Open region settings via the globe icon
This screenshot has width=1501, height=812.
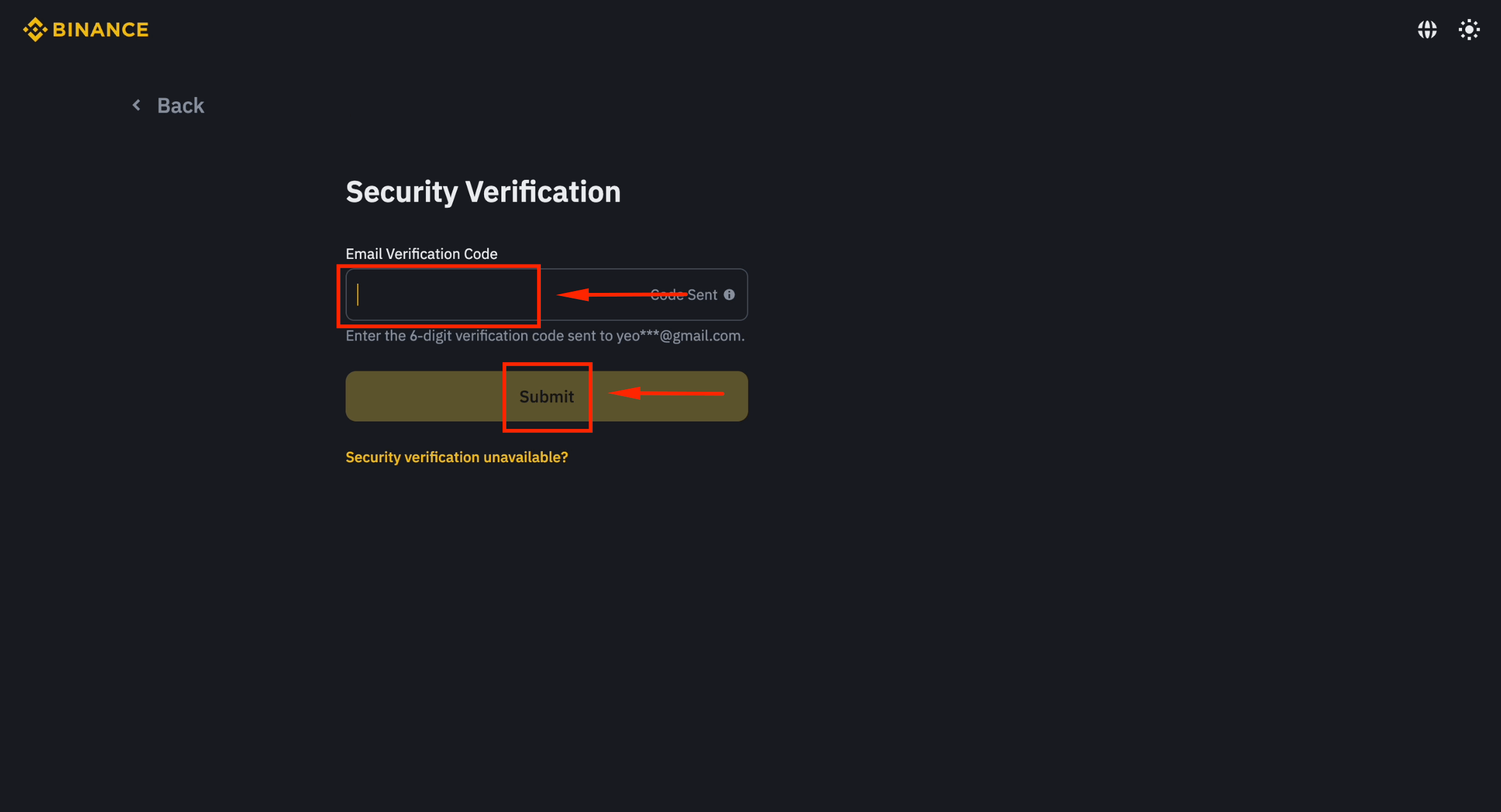(x=1427, y=29)
